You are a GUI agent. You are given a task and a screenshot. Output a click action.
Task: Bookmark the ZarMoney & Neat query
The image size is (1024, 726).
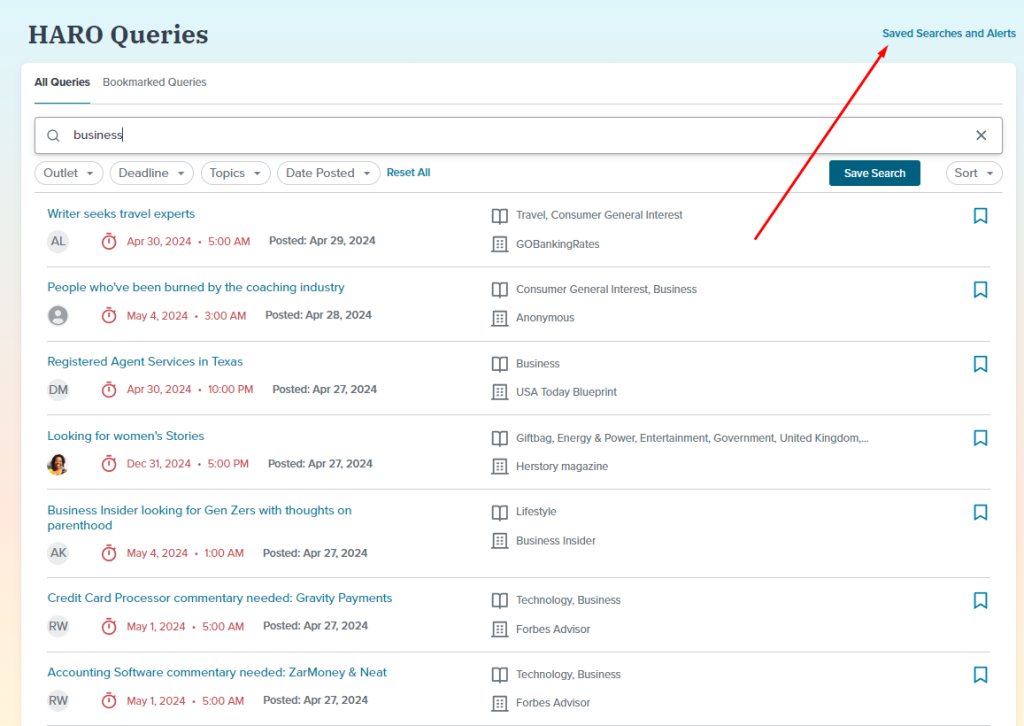[980, 674]
